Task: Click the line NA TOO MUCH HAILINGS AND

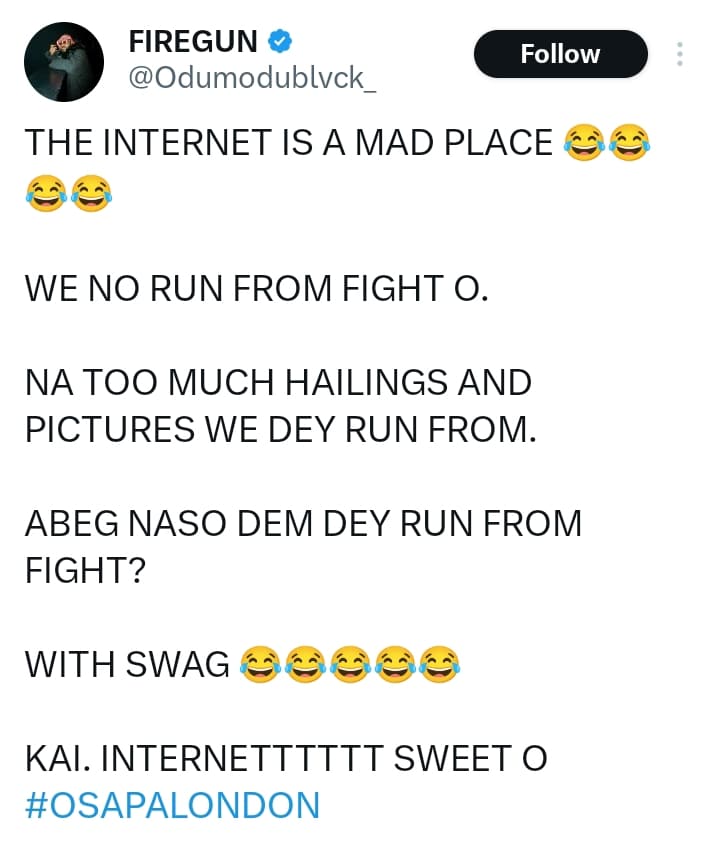Action: [278, 382]
